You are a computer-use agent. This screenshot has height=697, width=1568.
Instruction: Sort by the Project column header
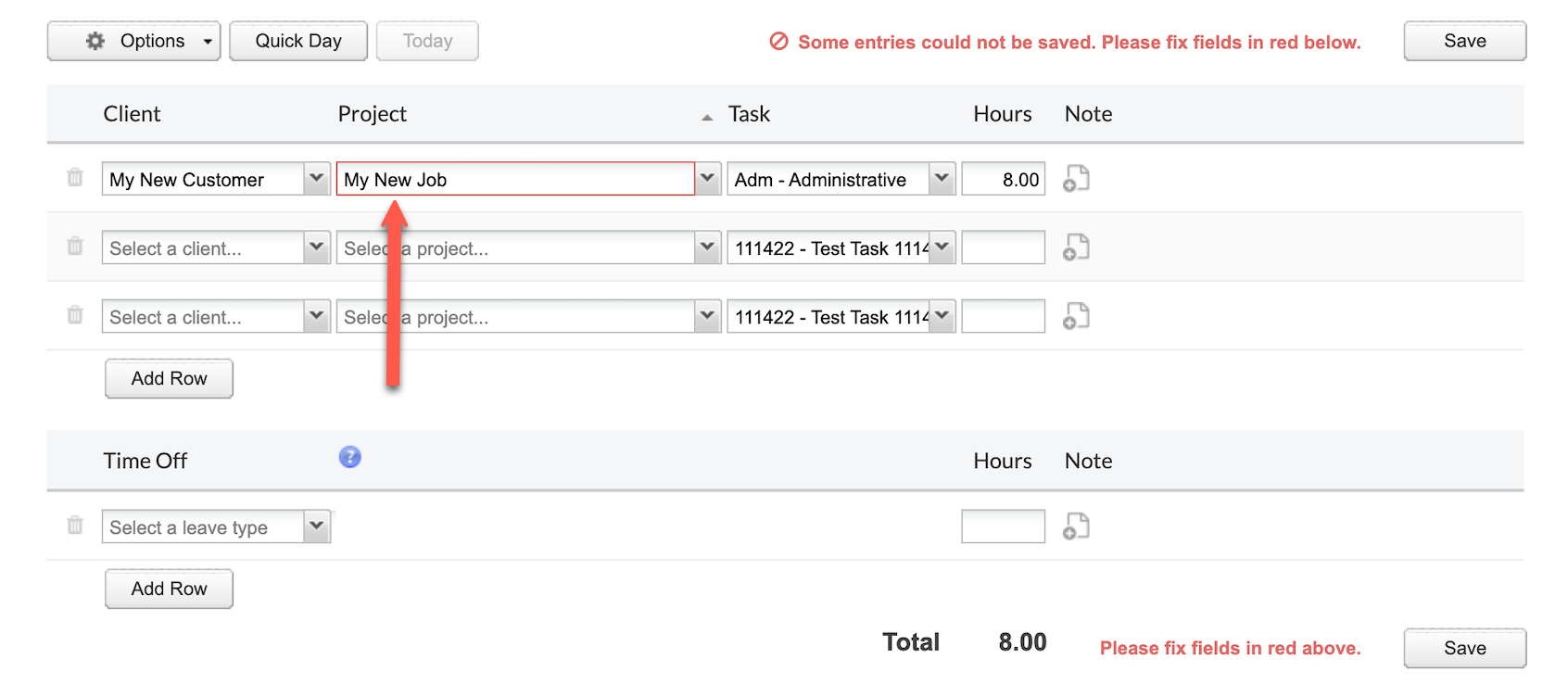(x=373, y=114)
